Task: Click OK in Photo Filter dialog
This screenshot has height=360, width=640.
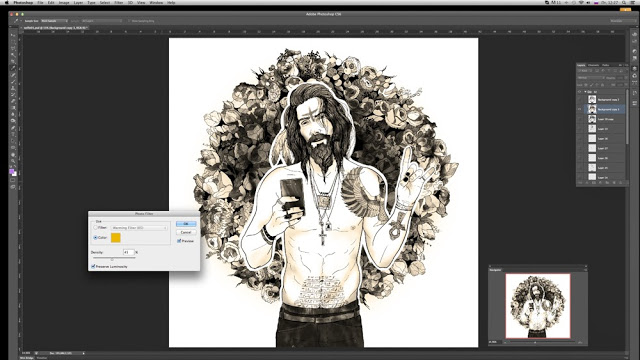Action: 186,224
